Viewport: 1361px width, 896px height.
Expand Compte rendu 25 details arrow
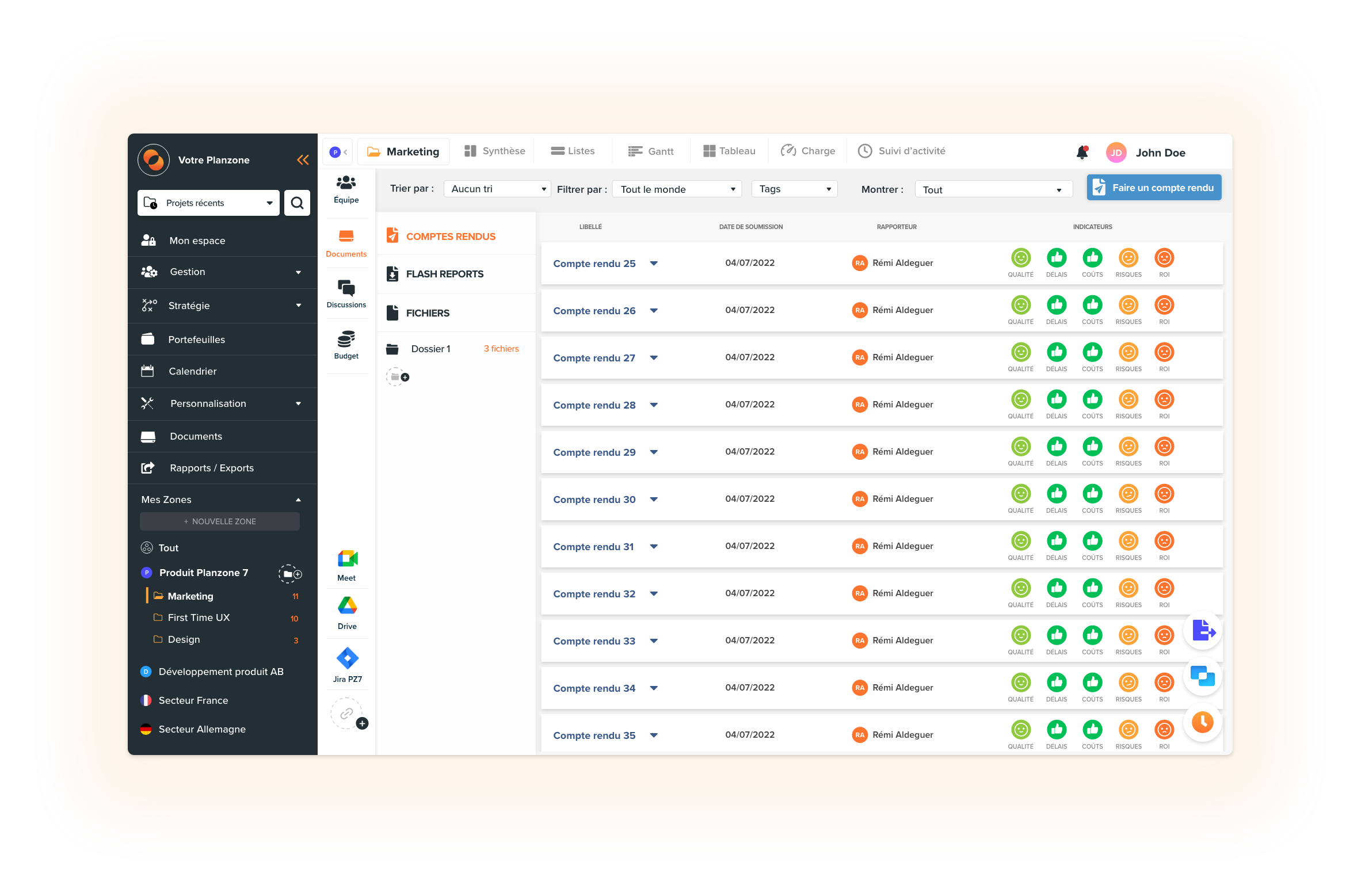click(x=654, y=264)
